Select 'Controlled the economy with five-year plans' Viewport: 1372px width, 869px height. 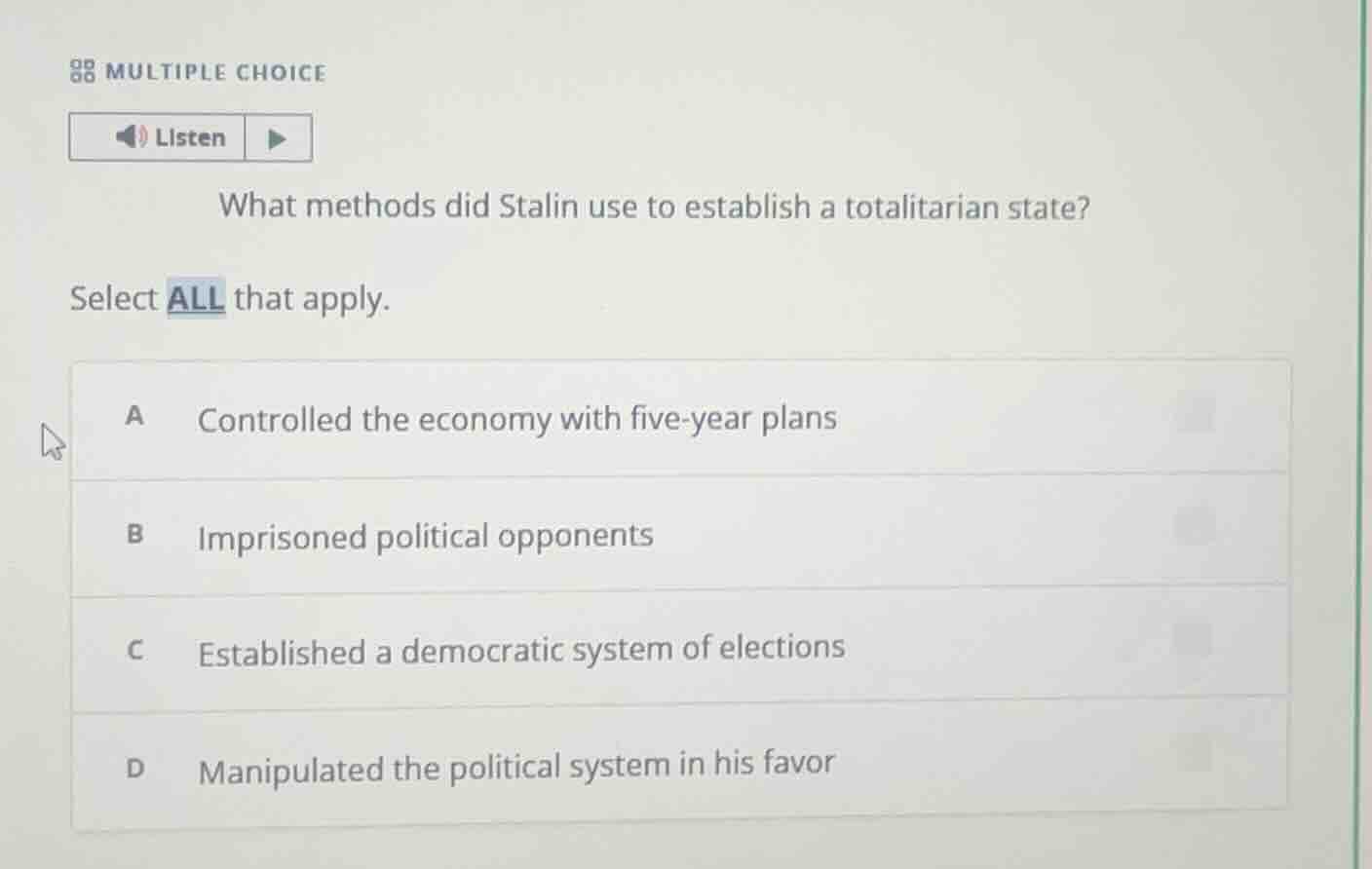516,418
